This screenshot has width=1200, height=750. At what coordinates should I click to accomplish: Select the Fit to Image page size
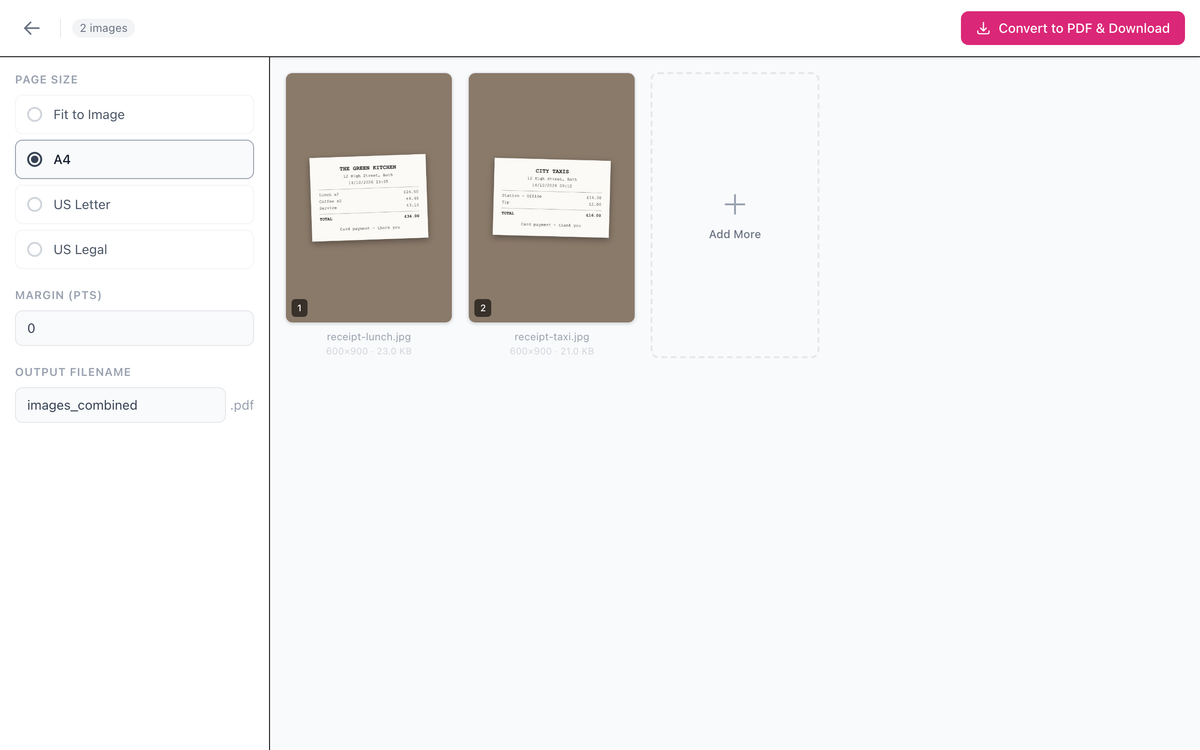click(x=134, y=114)
